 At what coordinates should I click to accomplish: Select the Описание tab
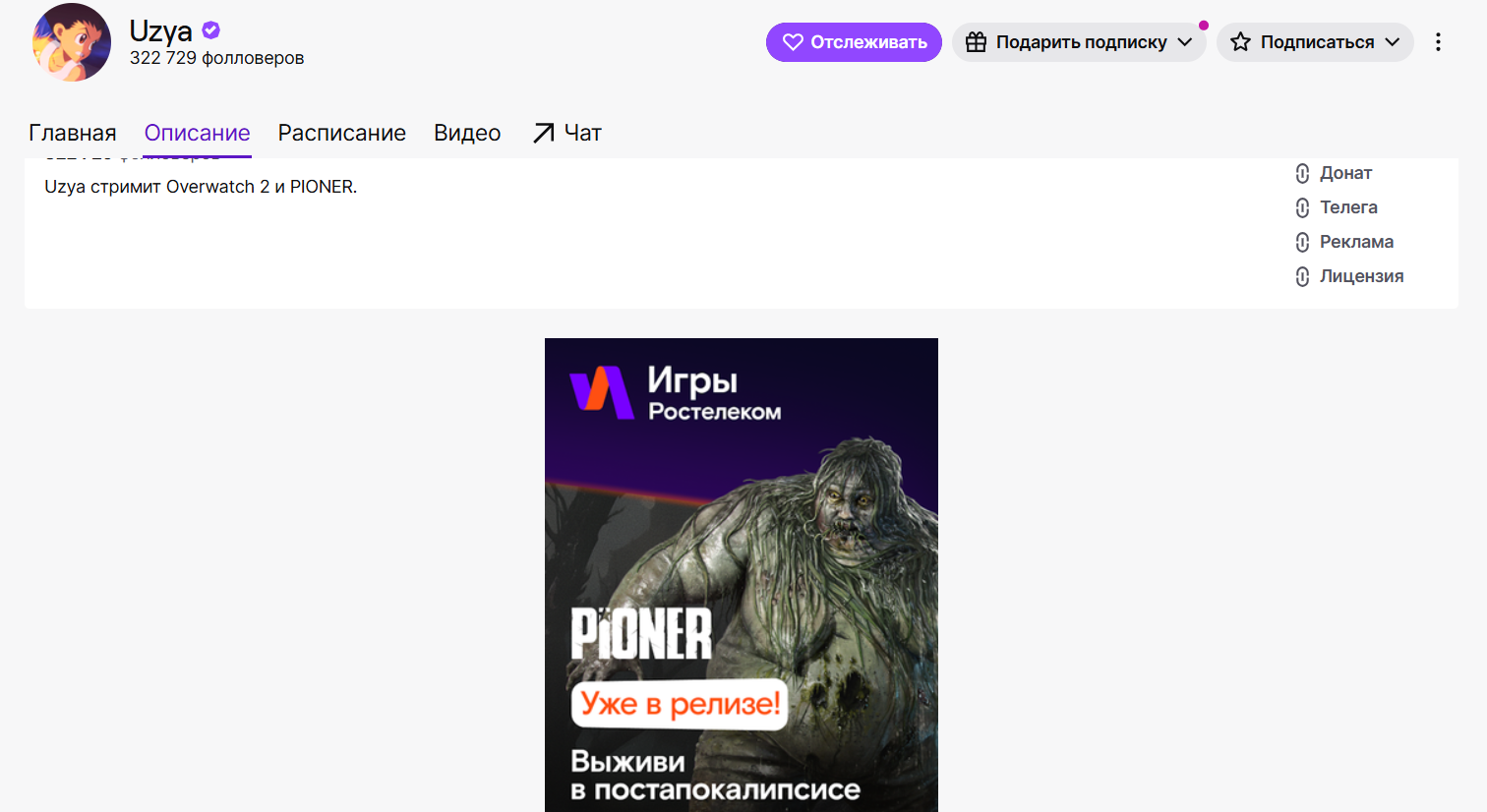(198, 133)
